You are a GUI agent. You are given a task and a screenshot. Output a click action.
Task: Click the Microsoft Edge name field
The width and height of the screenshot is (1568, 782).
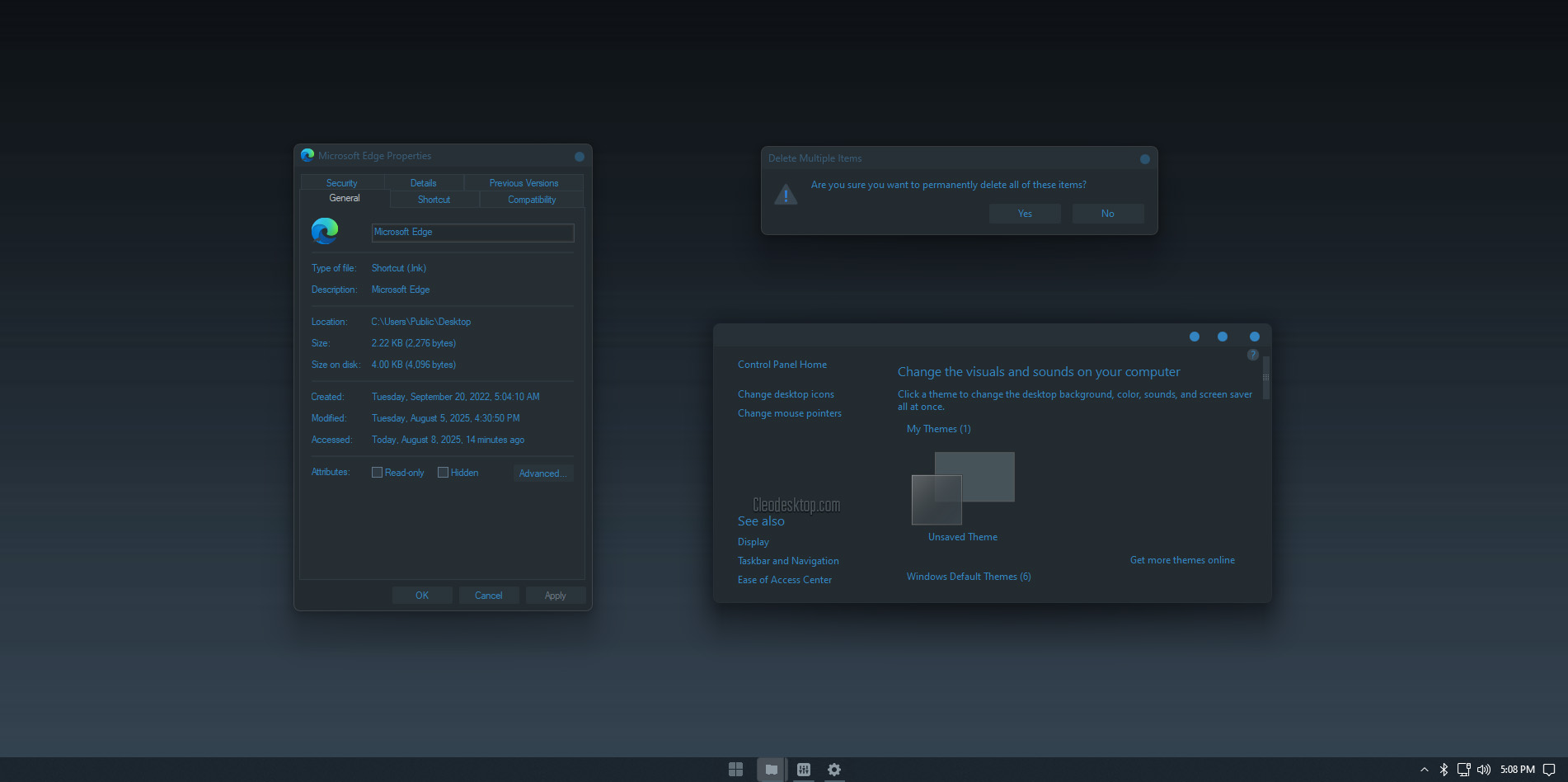[x=472, y=233]
